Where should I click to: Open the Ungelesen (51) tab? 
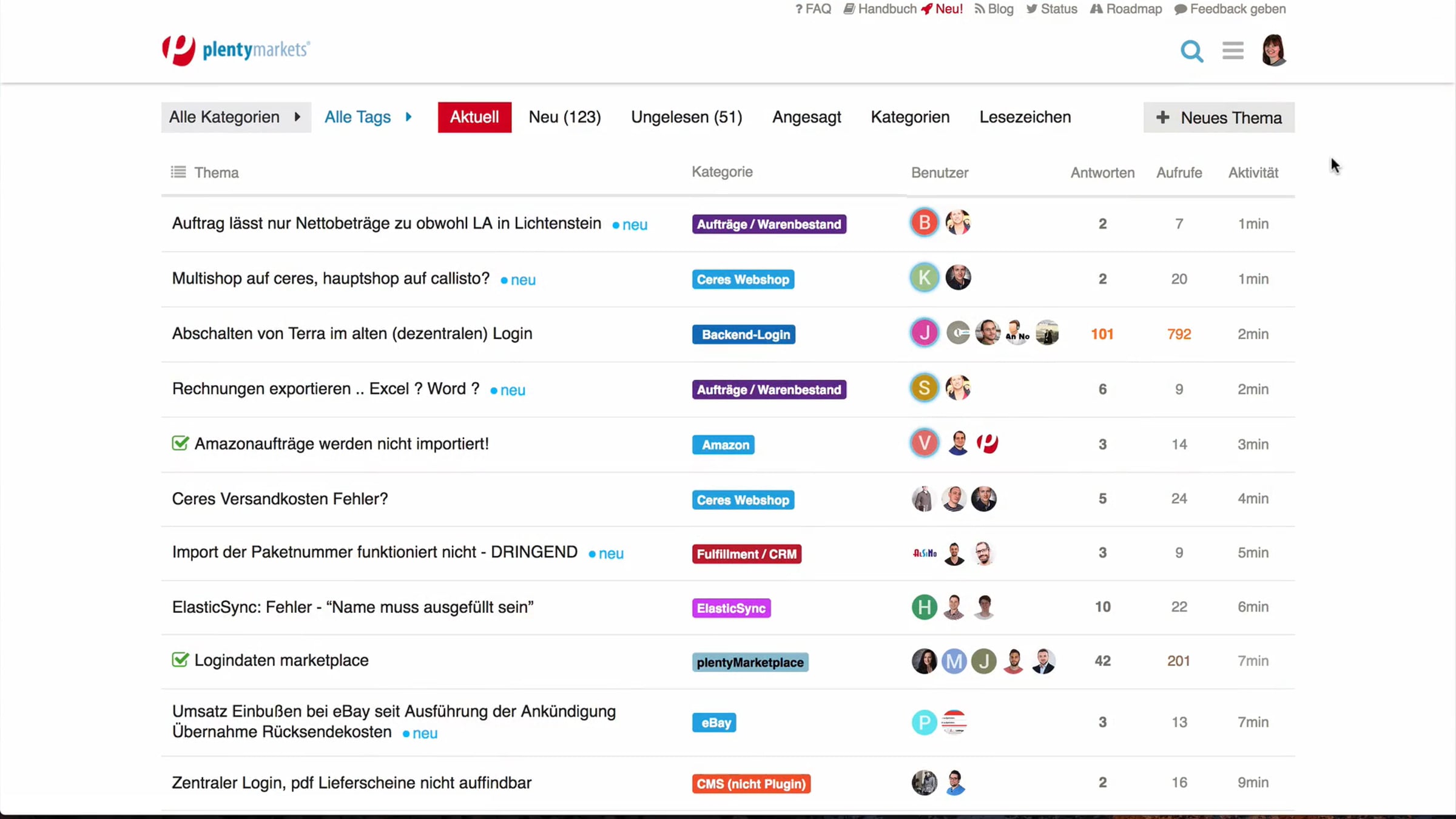coord(687,117)
